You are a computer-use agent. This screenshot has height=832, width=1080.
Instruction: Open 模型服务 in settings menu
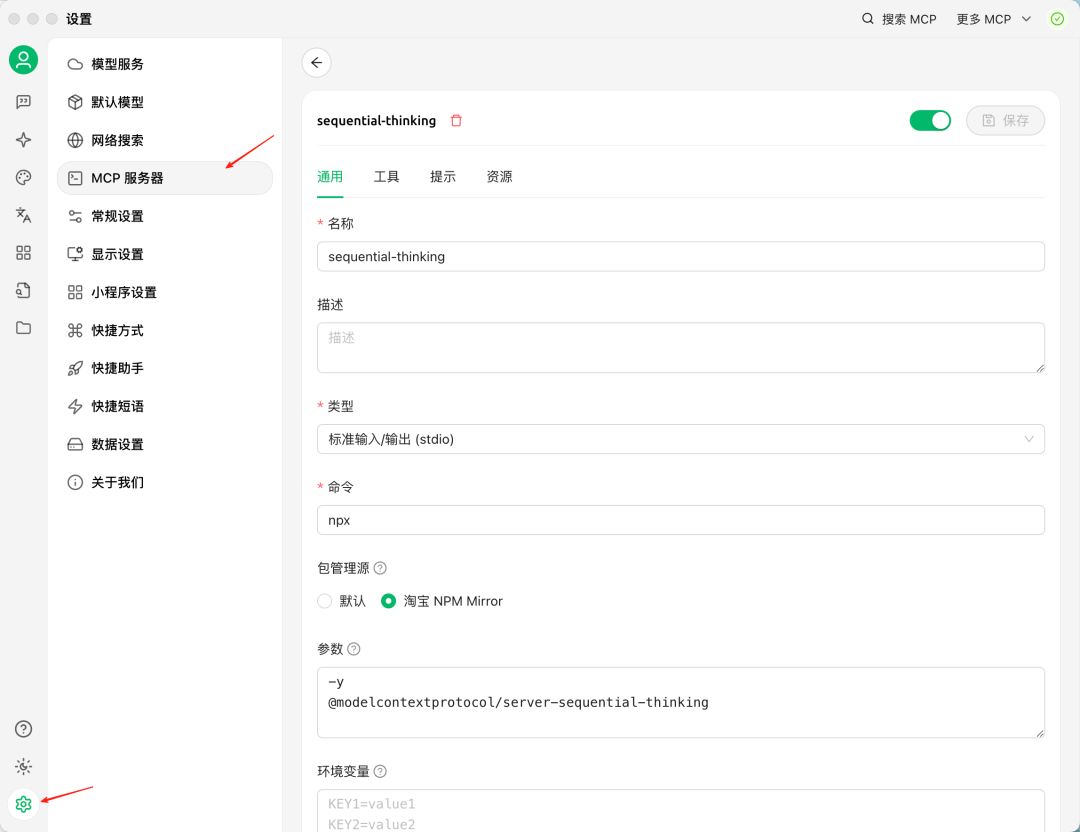118,64
